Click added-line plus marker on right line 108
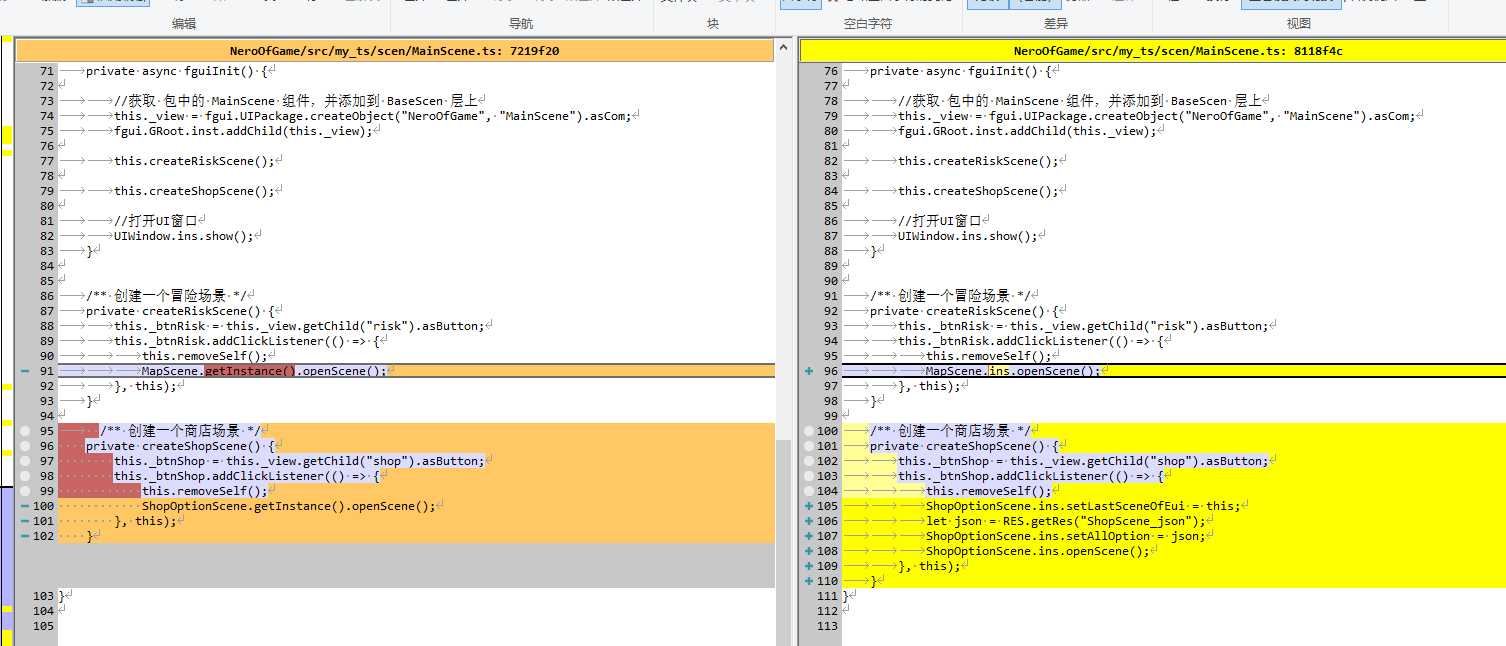 (808, 551)
